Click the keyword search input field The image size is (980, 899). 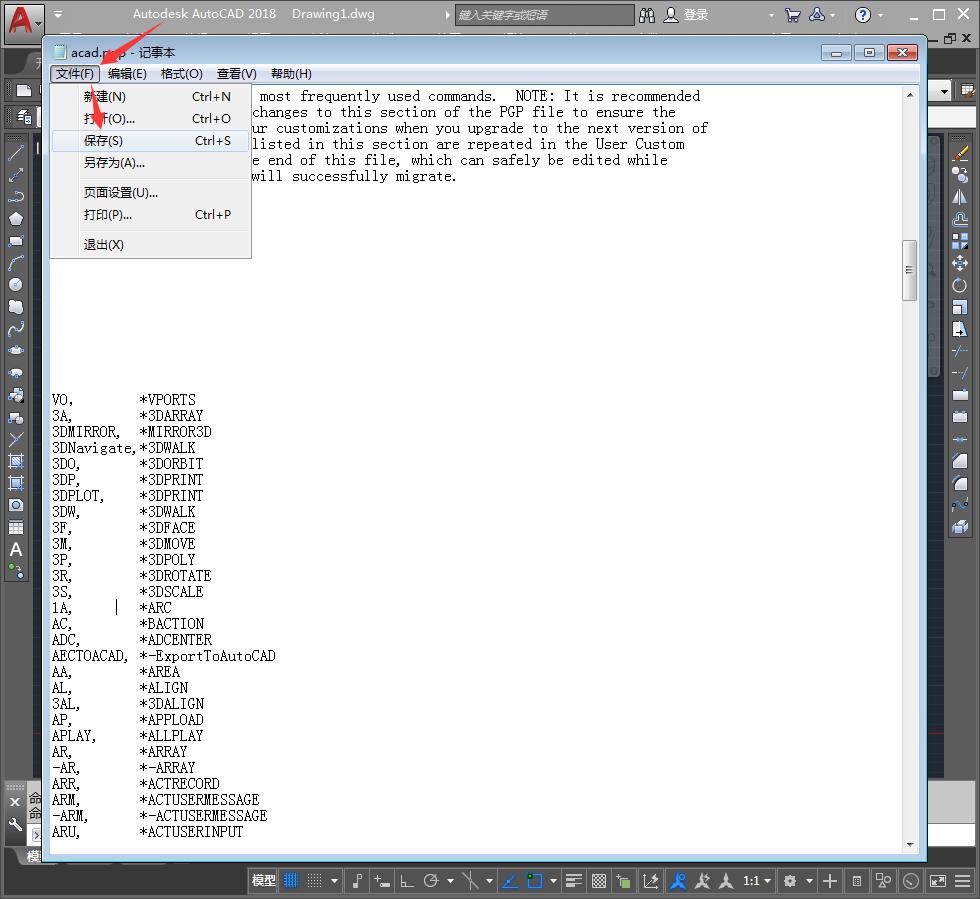tap(544, 15)
